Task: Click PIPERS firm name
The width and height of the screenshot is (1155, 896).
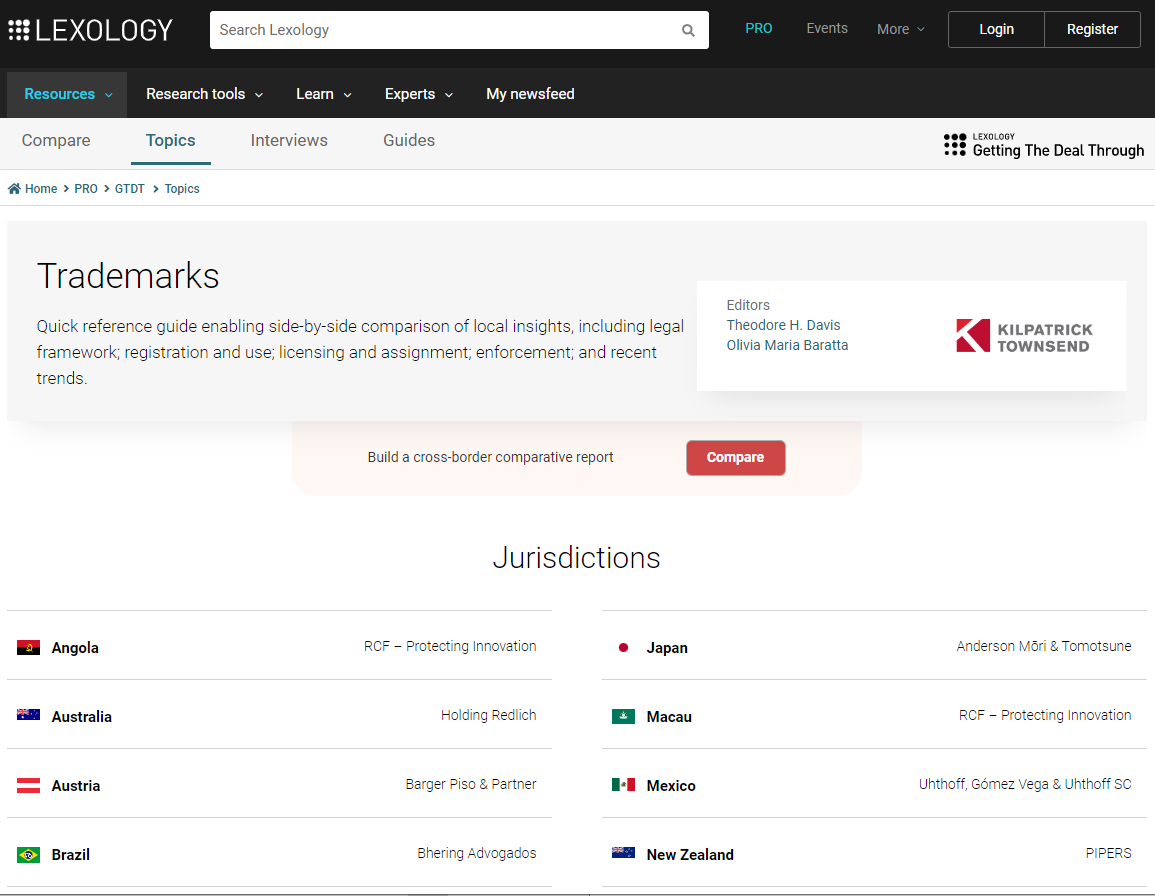Action: pos(1108,853)
